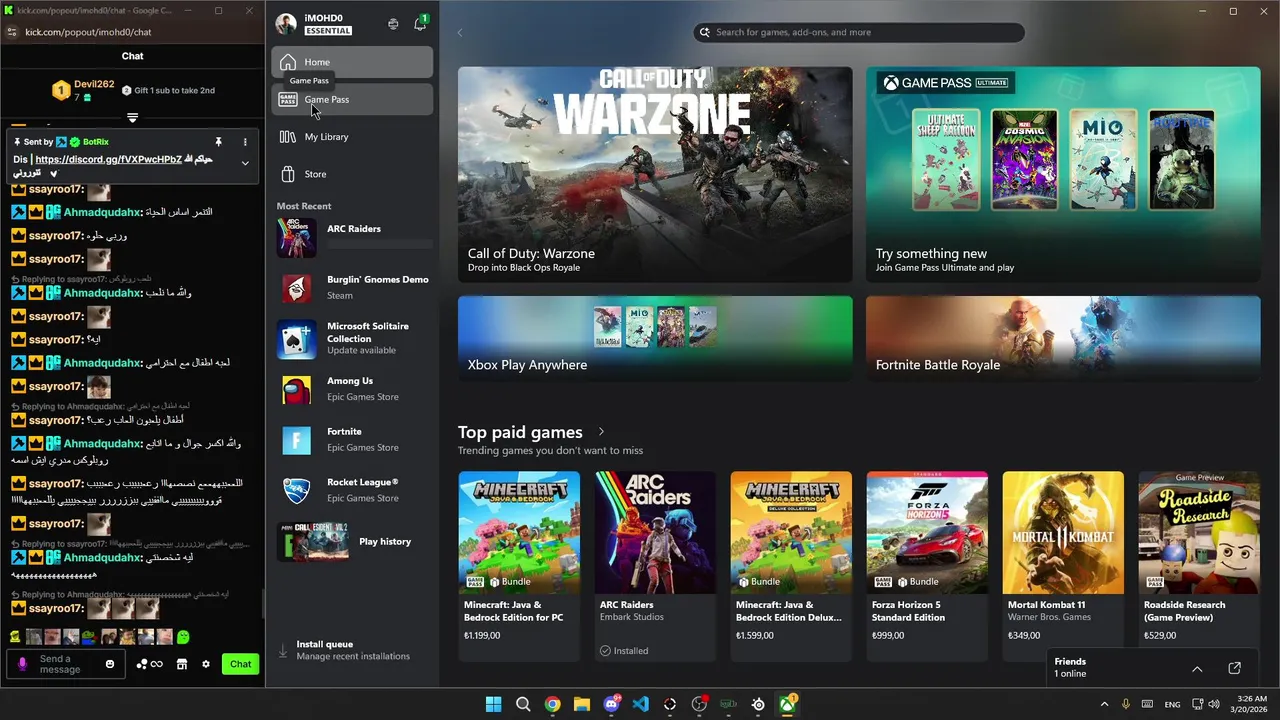Open the Xbox notifications bell
Screen dimensions: 1280x720
[420, 24]
